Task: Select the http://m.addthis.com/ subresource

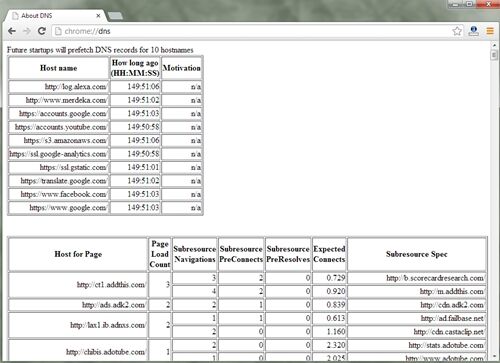Action: (x=417, y=292)
